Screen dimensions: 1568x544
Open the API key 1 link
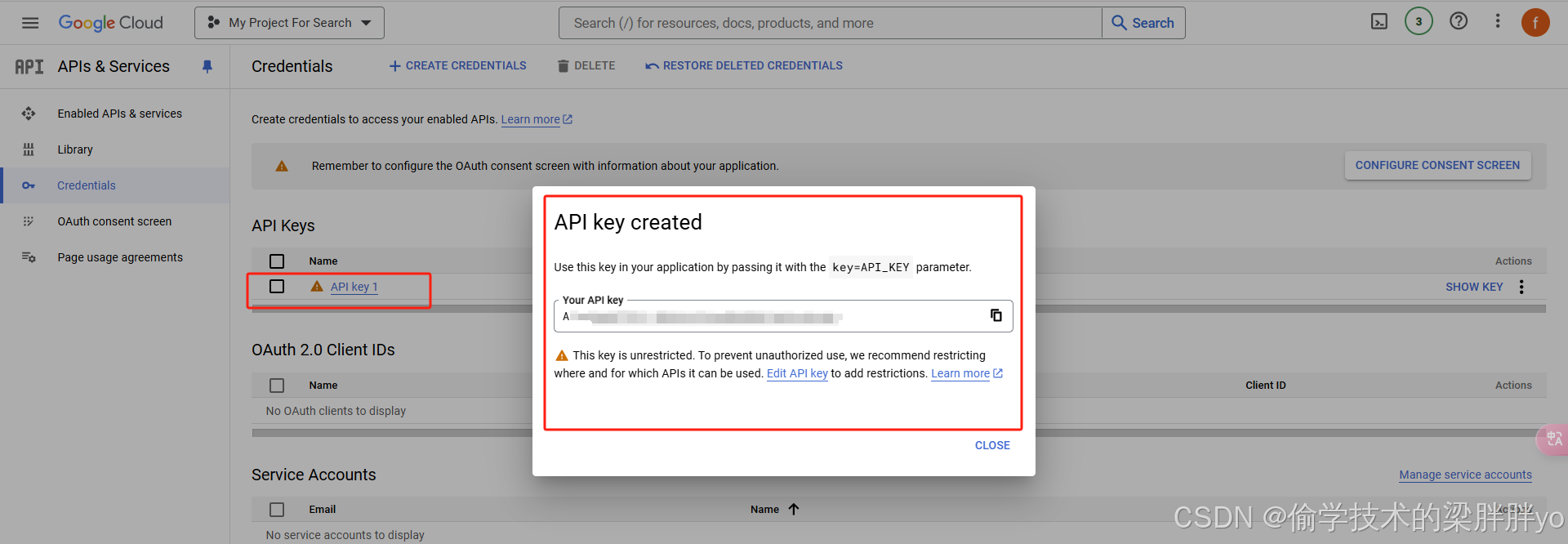tap(354, 287)
